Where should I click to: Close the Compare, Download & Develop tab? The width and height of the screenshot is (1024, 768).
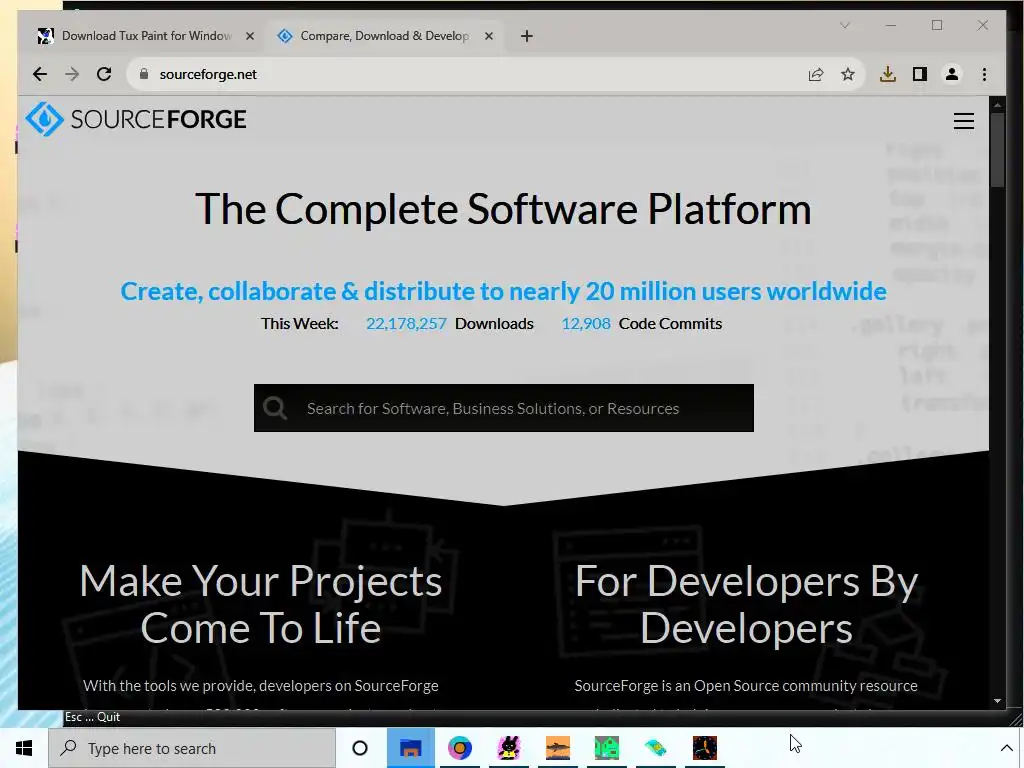pyautogui.click(x=488, y=36)
